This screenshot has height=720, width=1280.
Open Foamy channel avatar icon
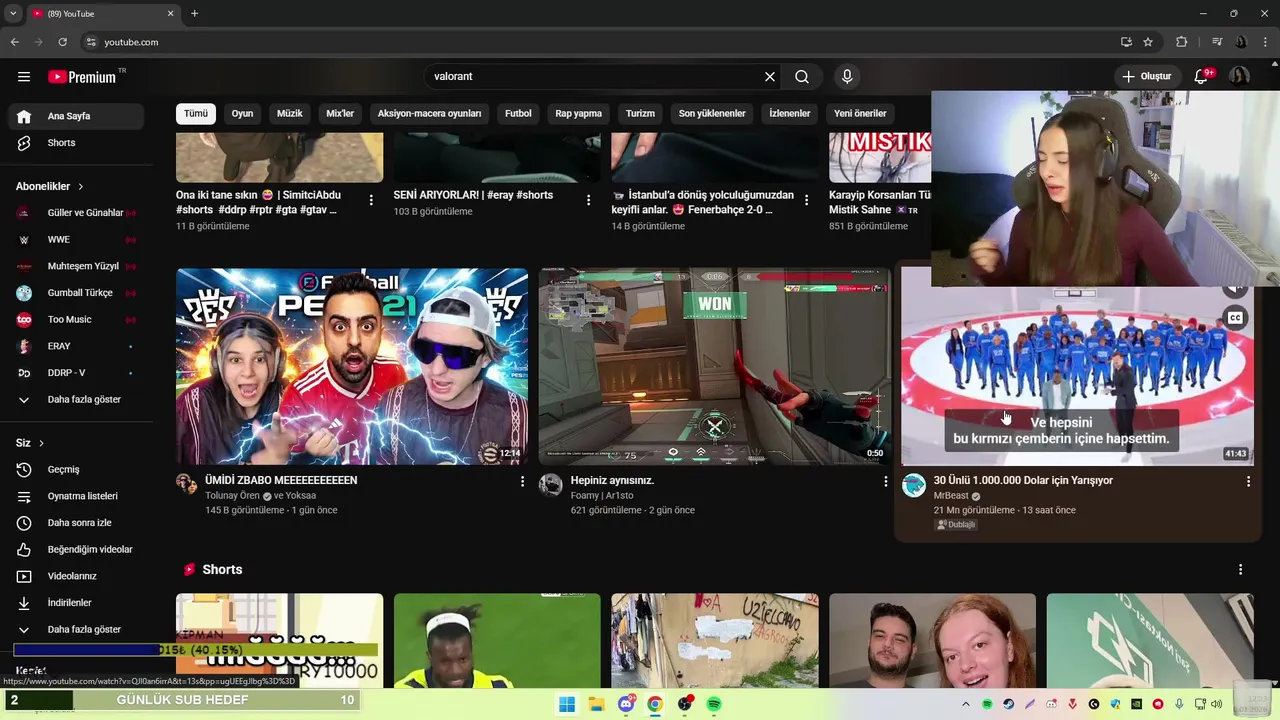551,486
